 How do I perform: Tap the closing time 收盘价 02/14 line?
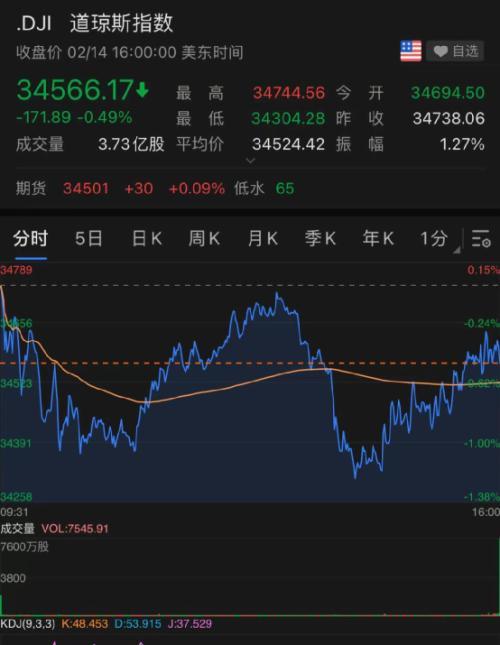pos(130,52)
